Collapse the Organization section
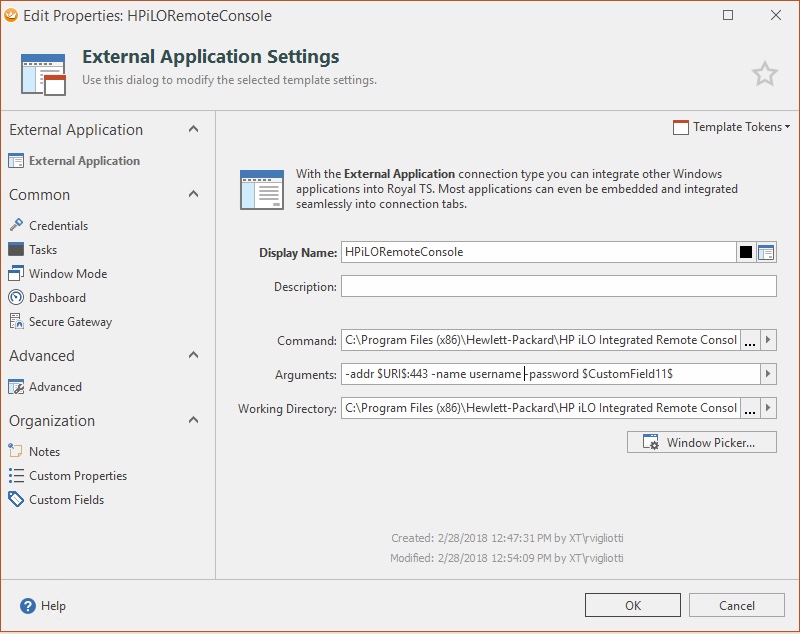Screen dimensions: 800x634 pyautogui.click(x=193, y=420)
